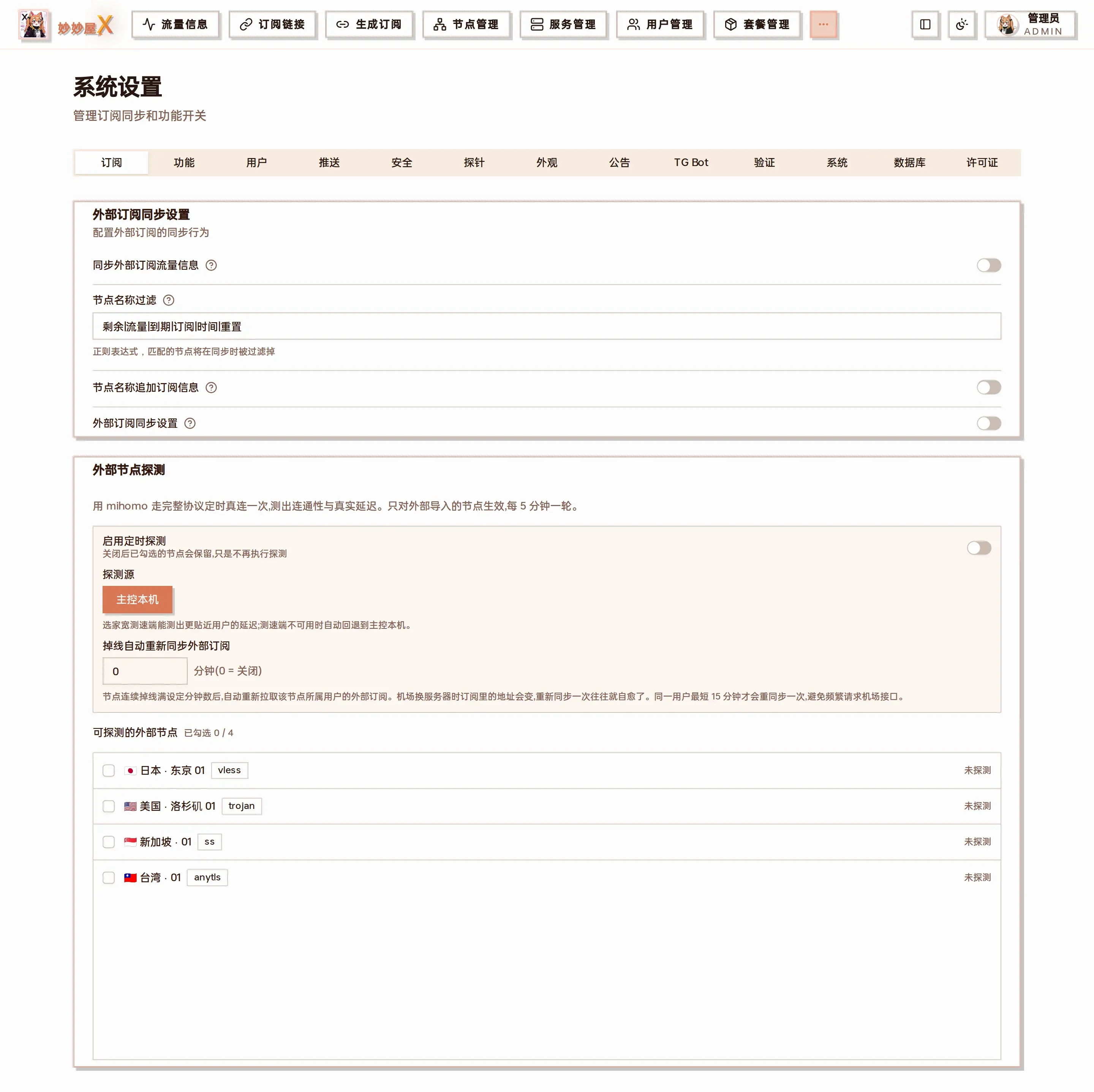The width and height of the screenshot is (1094, 1092).
Task: Check the 日本 · 东京 01 node
Action: 109,770
